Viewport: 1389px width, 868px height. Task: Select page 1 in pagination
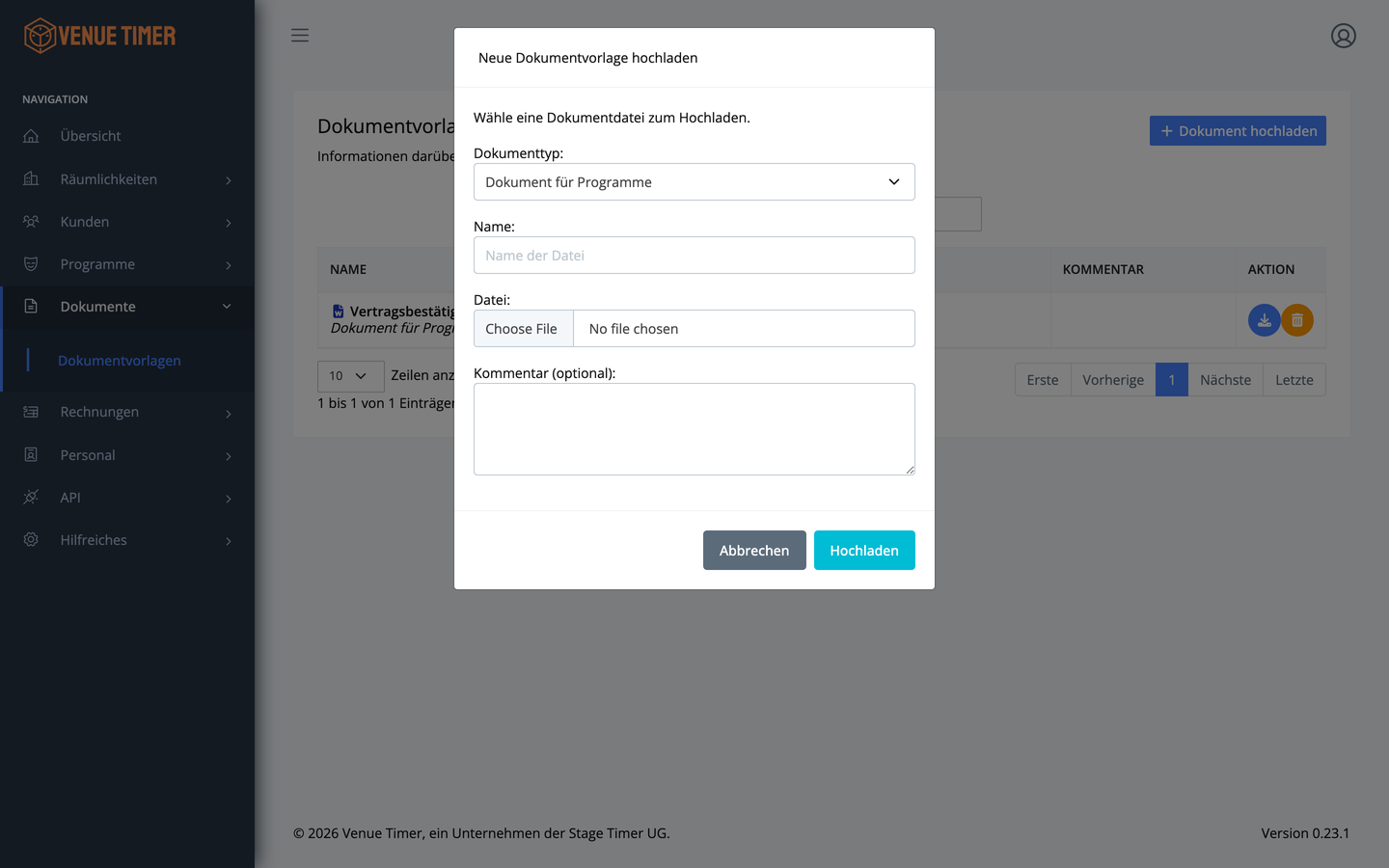click(1172, 380)
